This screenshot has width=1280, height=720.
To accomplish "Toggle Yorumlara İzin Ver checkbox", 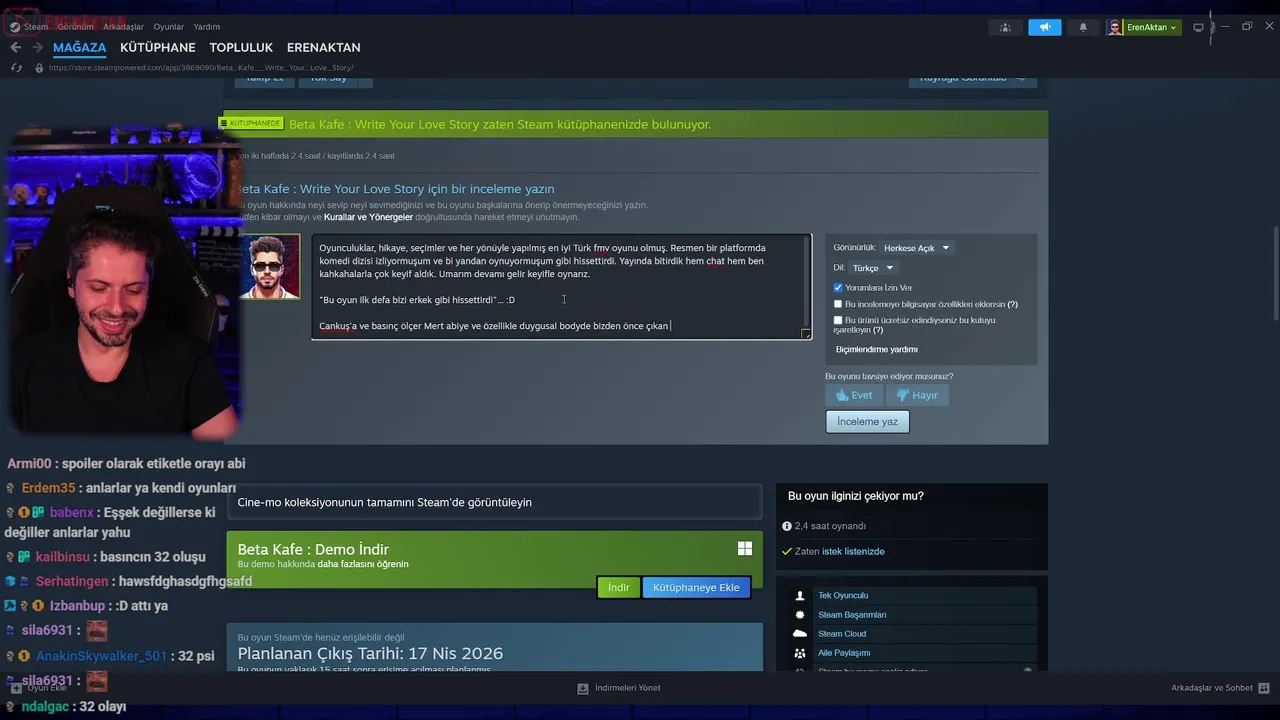I will 838,288.
